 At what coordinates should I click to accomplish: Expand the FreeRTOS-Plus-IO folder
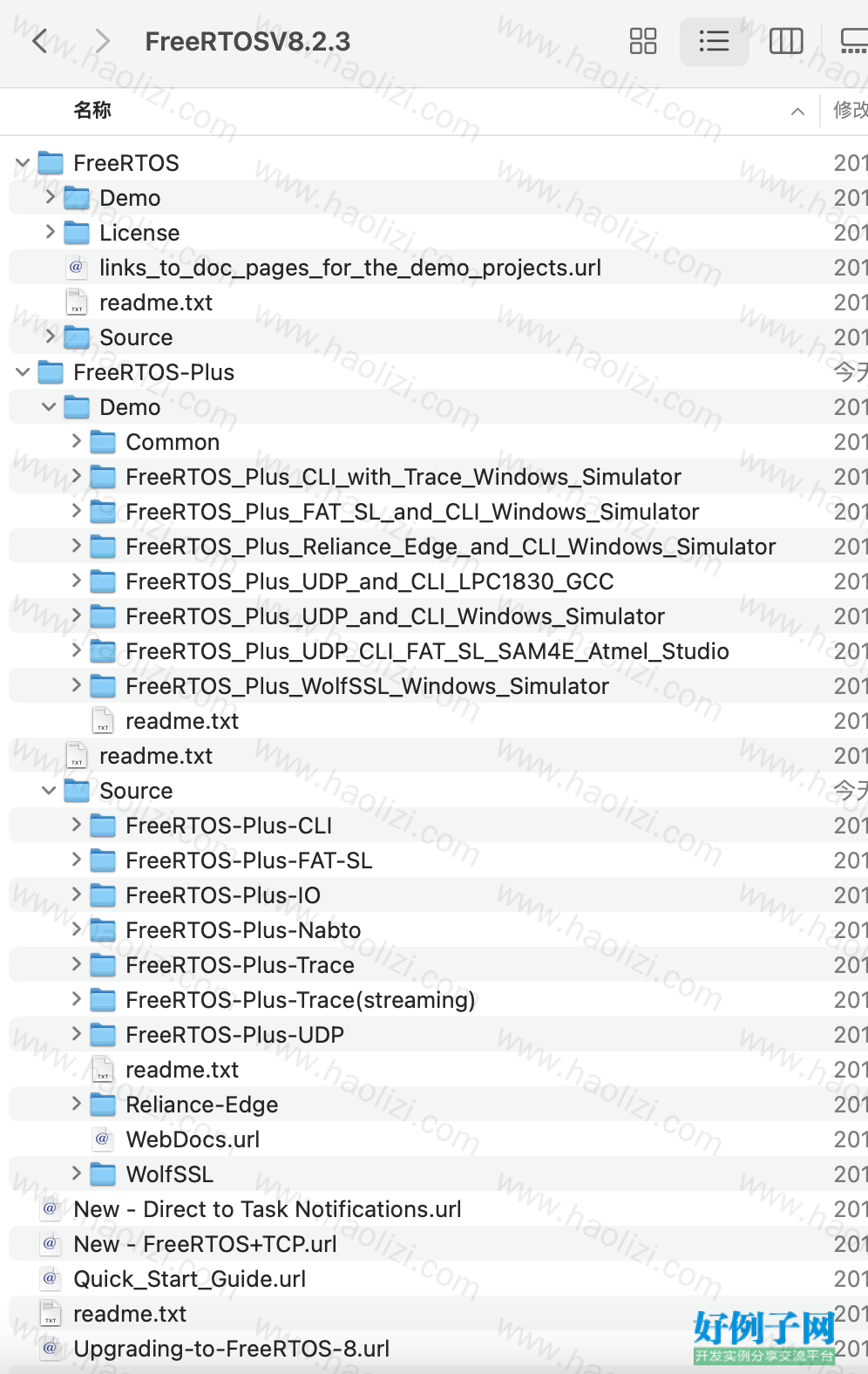coord(76,894)
